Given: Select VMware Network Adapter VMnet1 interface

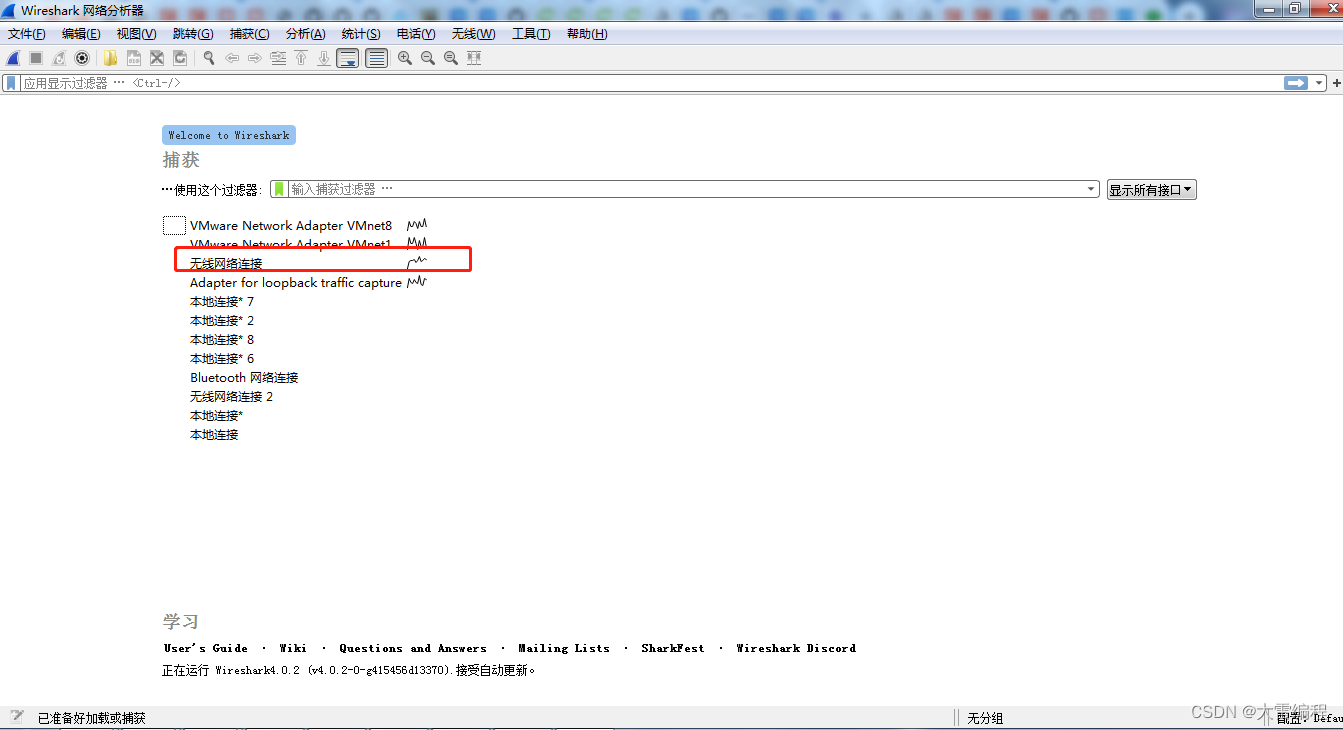Looking at the screenshot, I should pos(291,244).
